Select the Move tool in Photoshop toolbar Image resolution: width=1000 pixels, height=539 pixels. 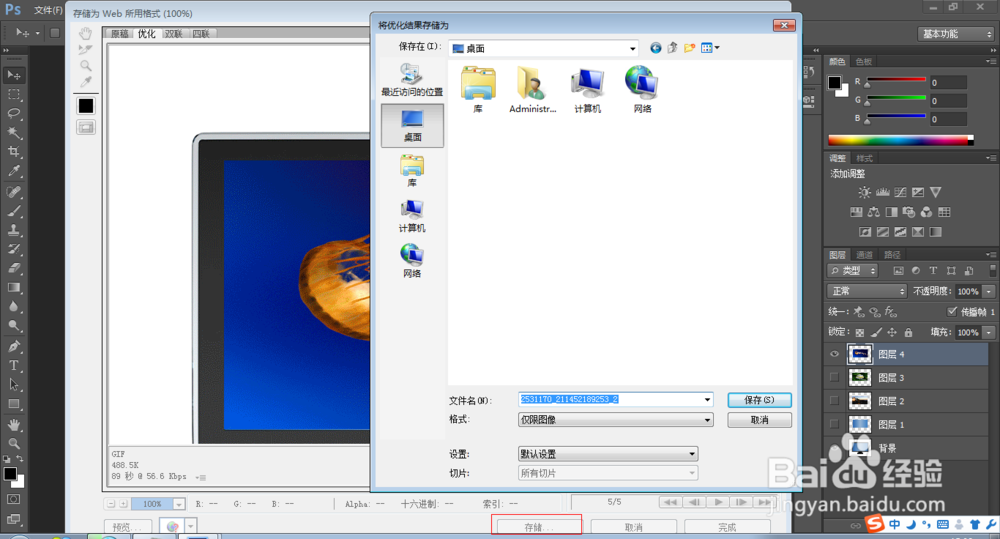coord(13,75)
